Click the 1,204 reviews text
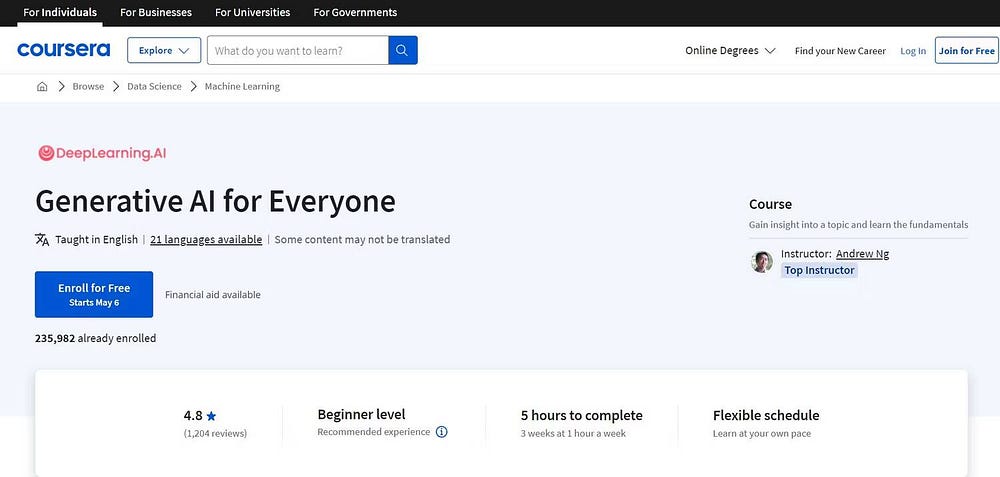This screenshot has width=1000, height=477. [x=215, y=434]
